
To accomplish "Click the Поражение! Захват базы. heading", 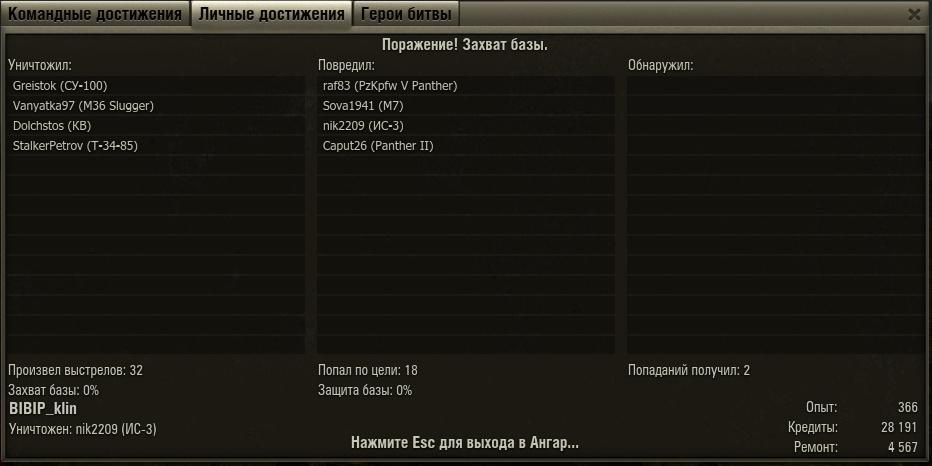I will coord(465,45).
